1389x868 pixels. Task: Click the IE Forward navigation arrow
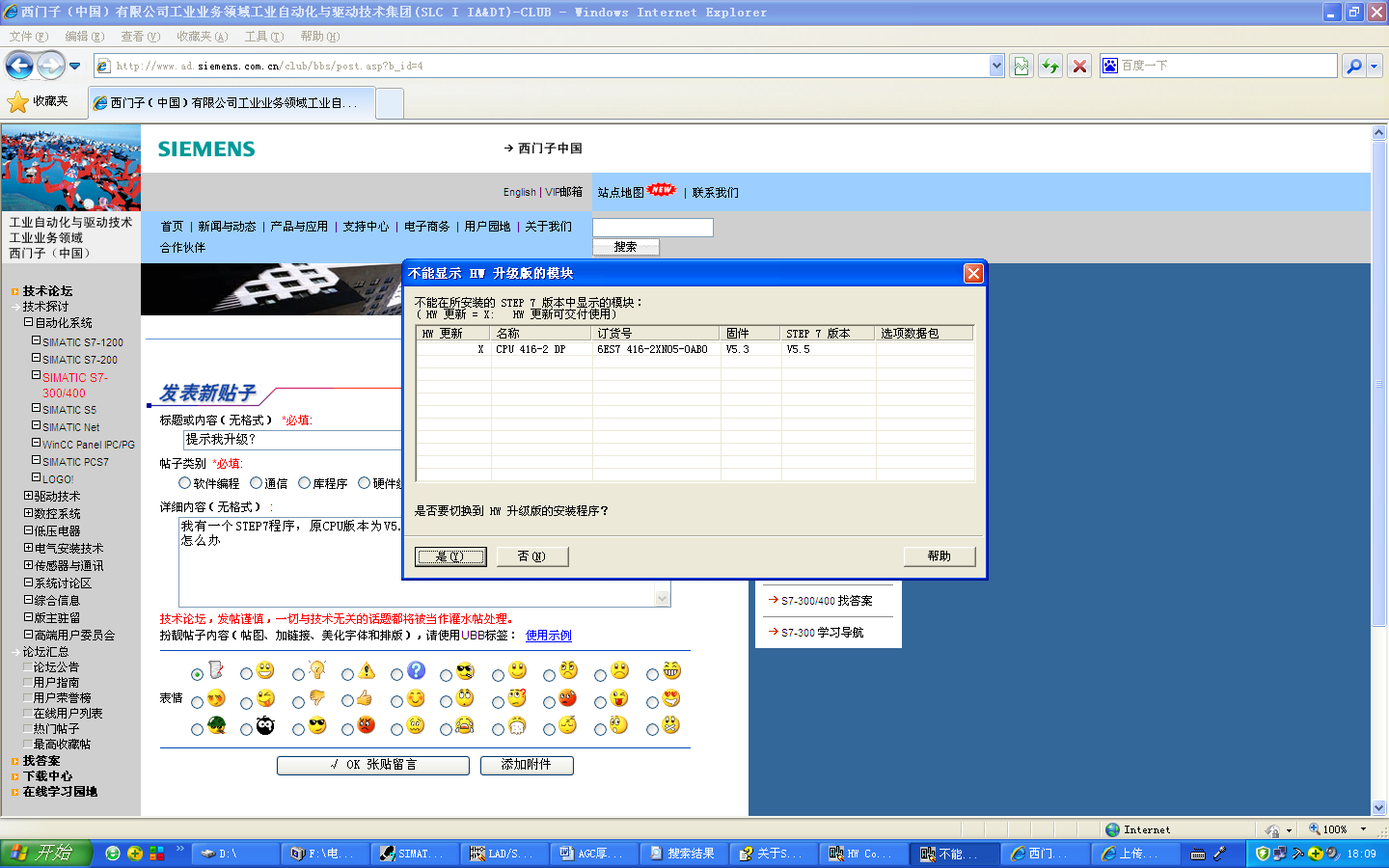(x=51, y=66)
